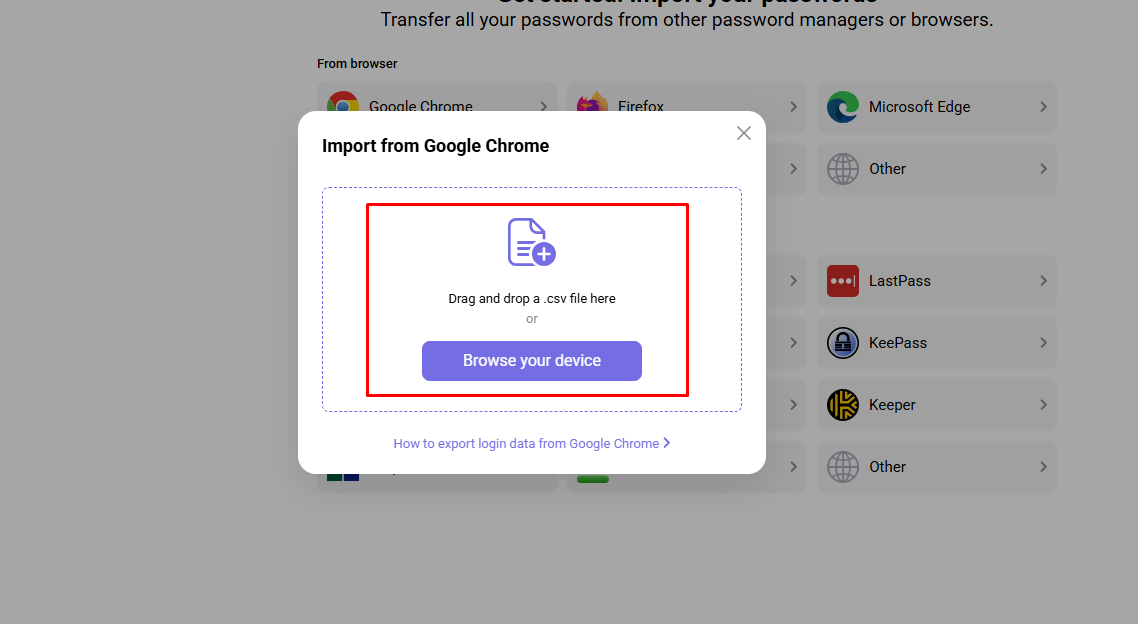Screen dimensions: 1138x624
Task: Click the Microsoft Edge logo icon
Action: [843, 107]
